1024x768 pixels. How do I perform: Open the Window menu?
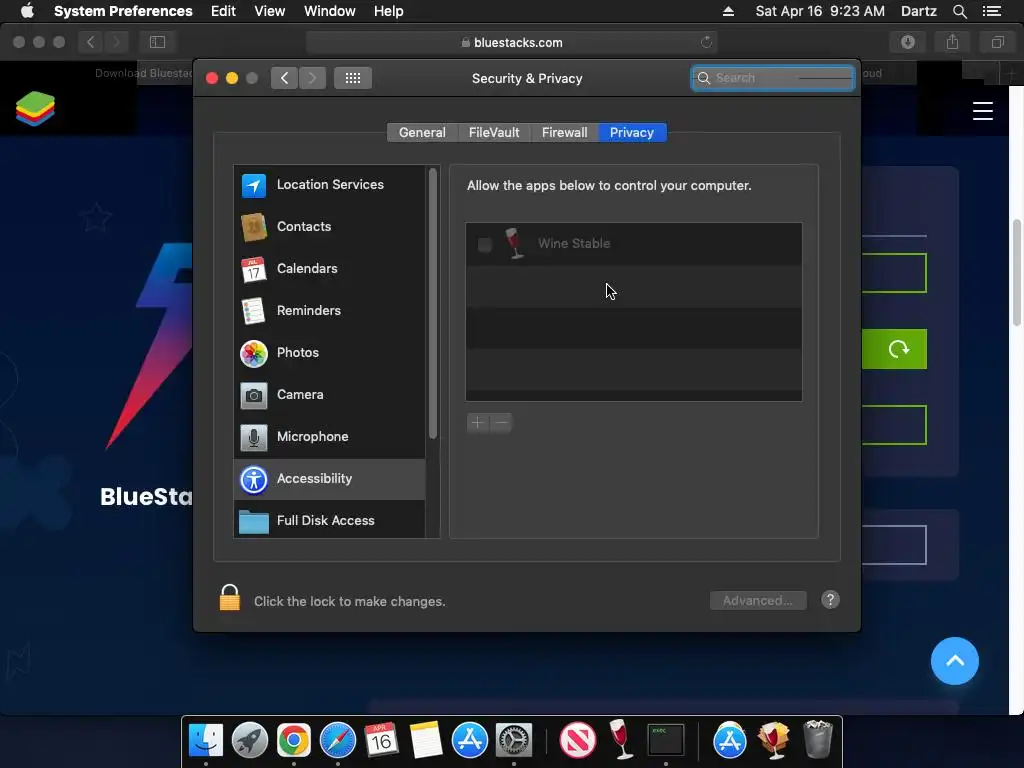click(329, 11)
